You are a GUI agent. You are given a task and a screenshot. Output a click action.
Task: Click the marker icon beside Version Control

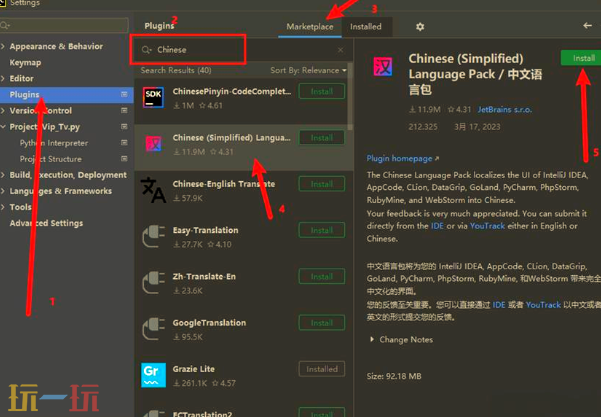124,110
